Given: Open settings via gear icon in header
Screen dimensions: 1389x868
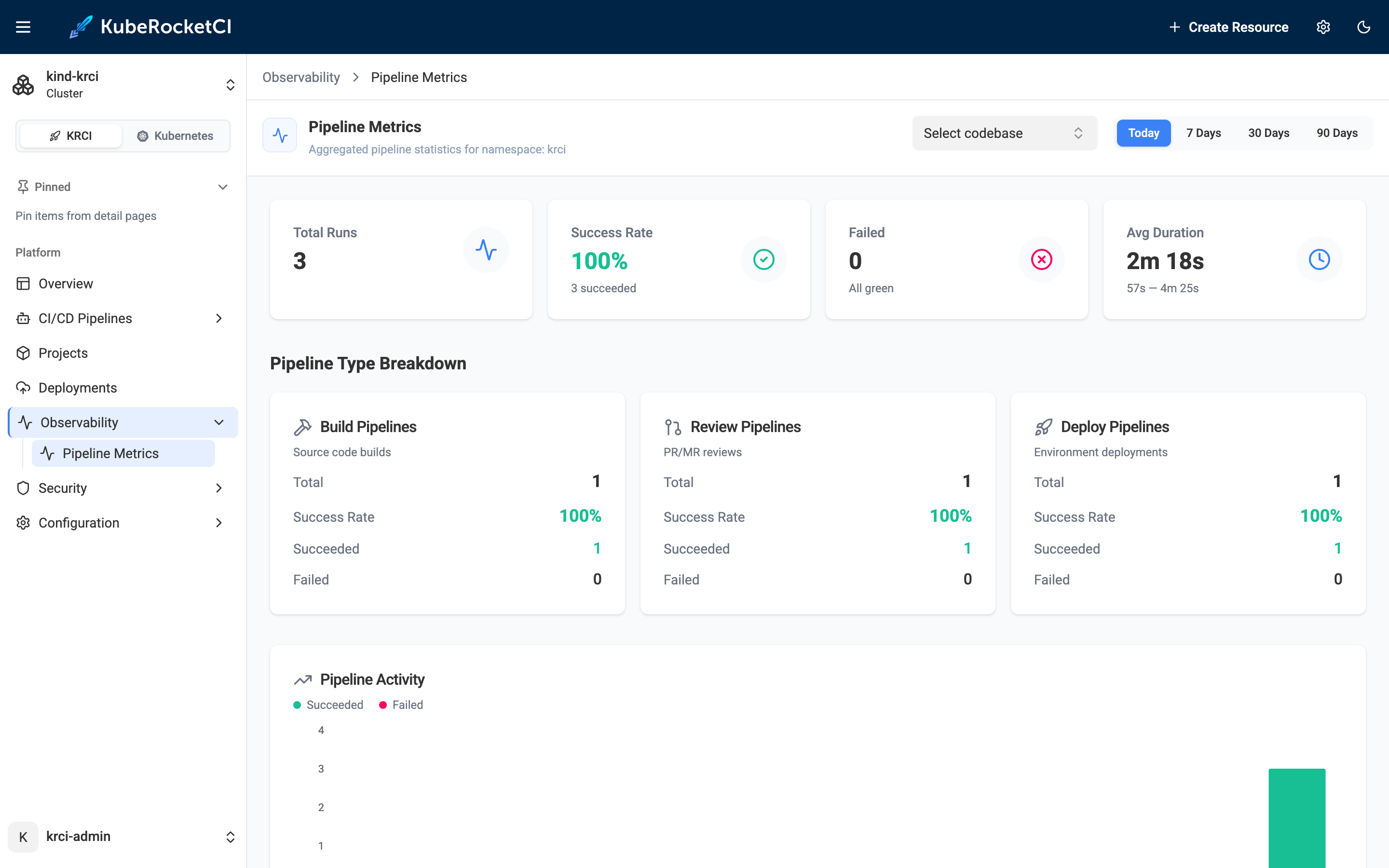Looking at the screenshot, I should (x=1323, y=27).
